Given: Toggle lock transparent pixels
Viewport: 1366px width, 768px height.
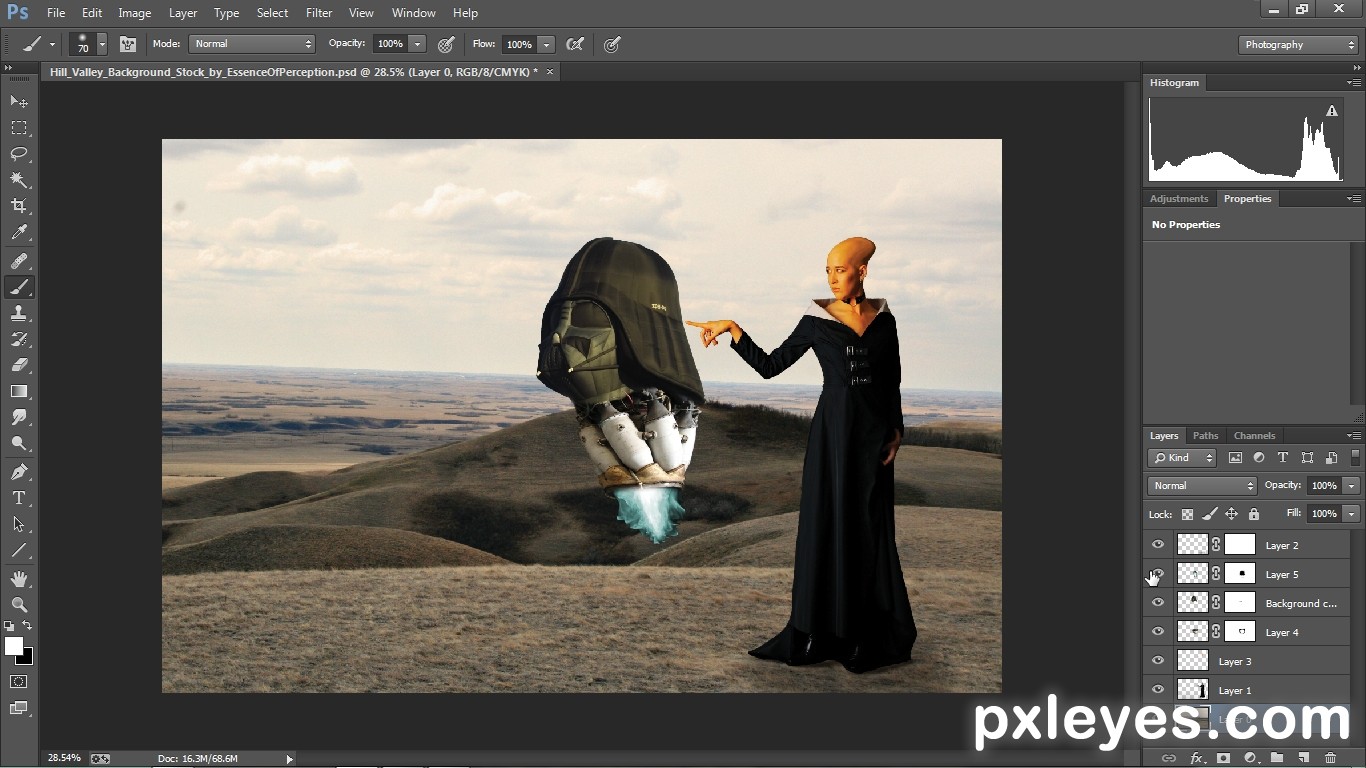Looking at the screenshot, I should coord(1187,514).
